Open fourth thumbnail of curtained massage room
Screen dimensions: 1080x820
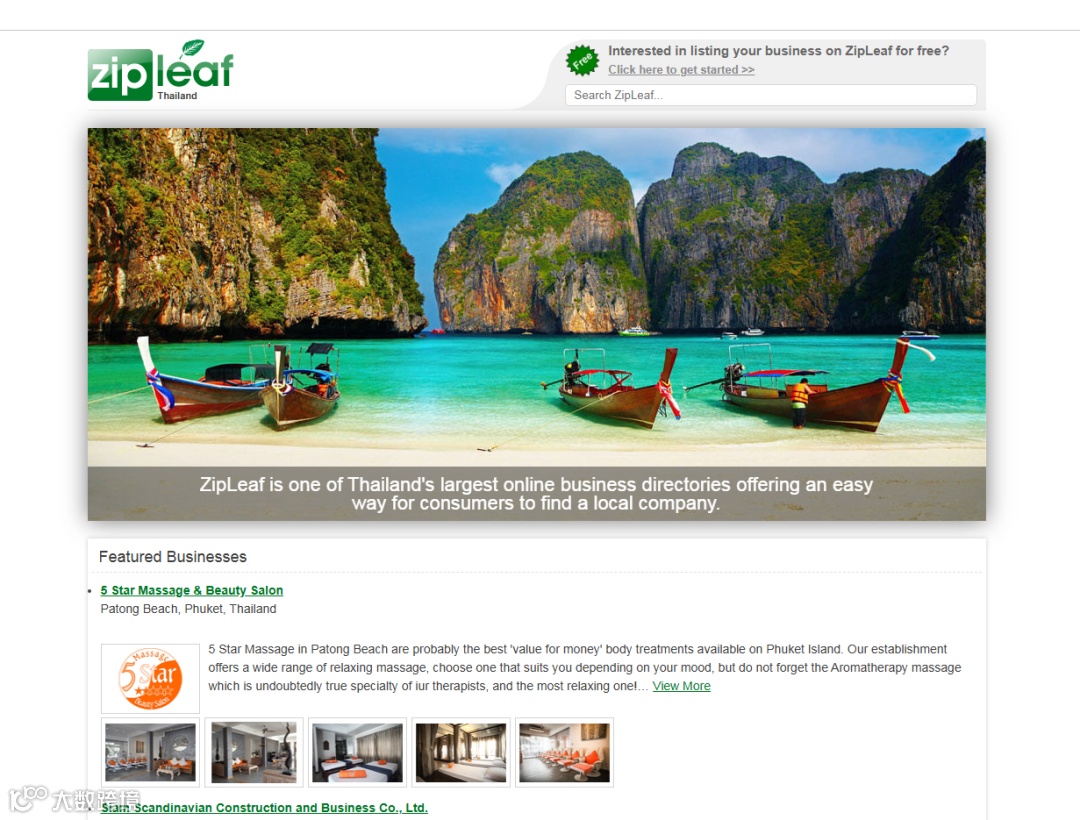(461, 752)
